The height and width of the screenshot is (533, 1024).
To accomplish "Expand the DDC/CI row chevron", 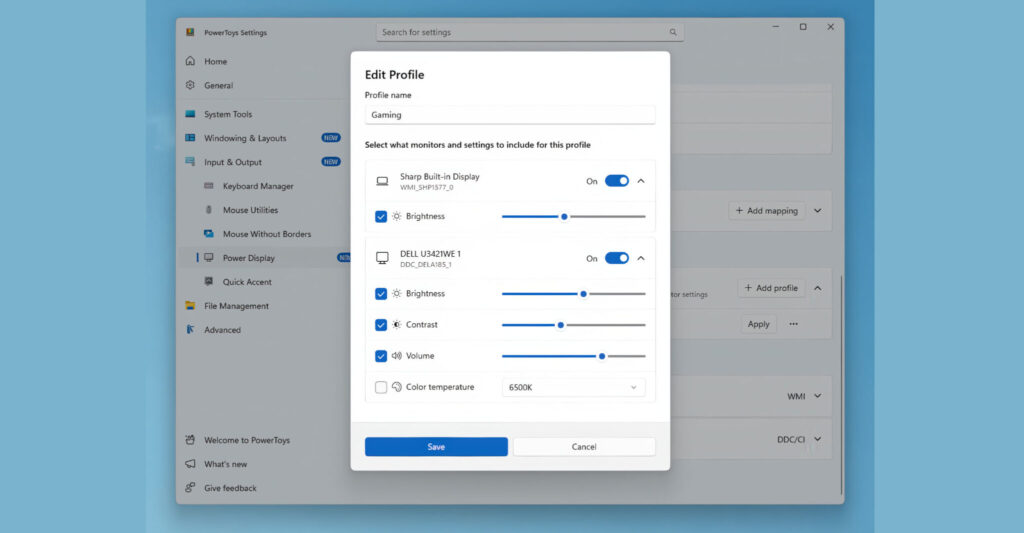I will [818, 440].
